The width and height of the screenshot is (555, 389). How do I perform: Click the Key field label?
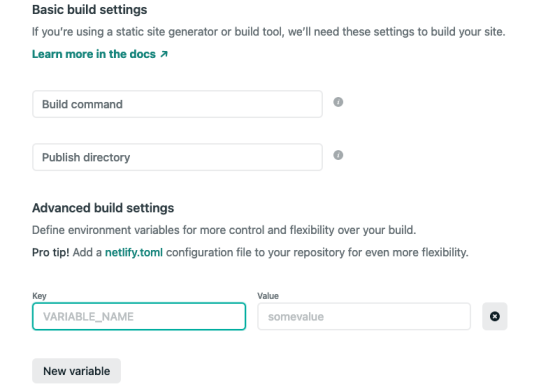pos(39,296)
